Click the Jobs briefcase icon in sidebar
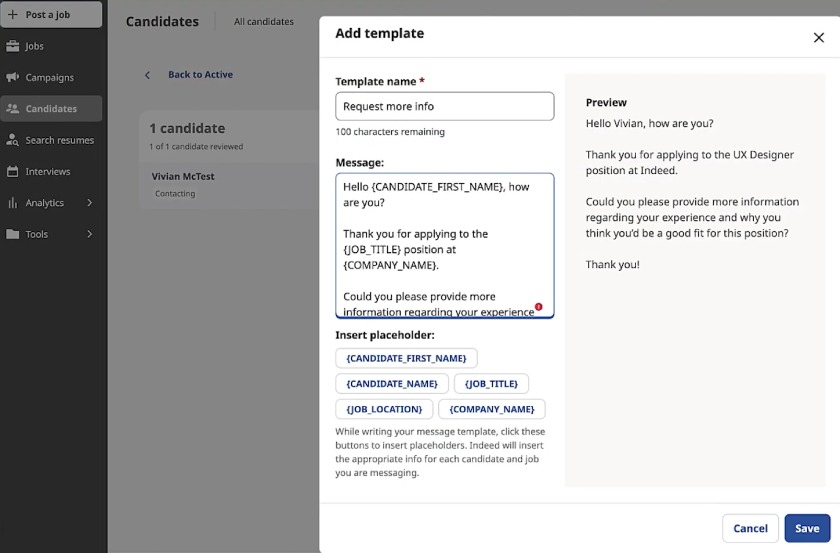840x553 pixels. coord(13,46)
